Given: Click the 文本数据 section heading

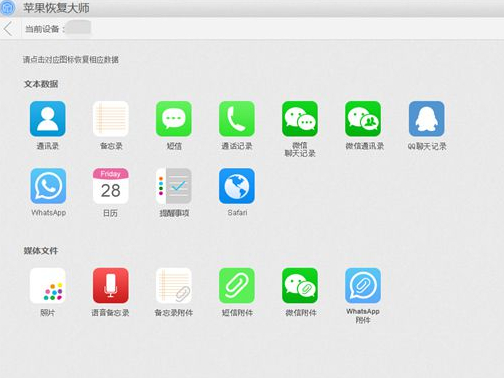Looking at the screenshot, I should coord(41,84).
